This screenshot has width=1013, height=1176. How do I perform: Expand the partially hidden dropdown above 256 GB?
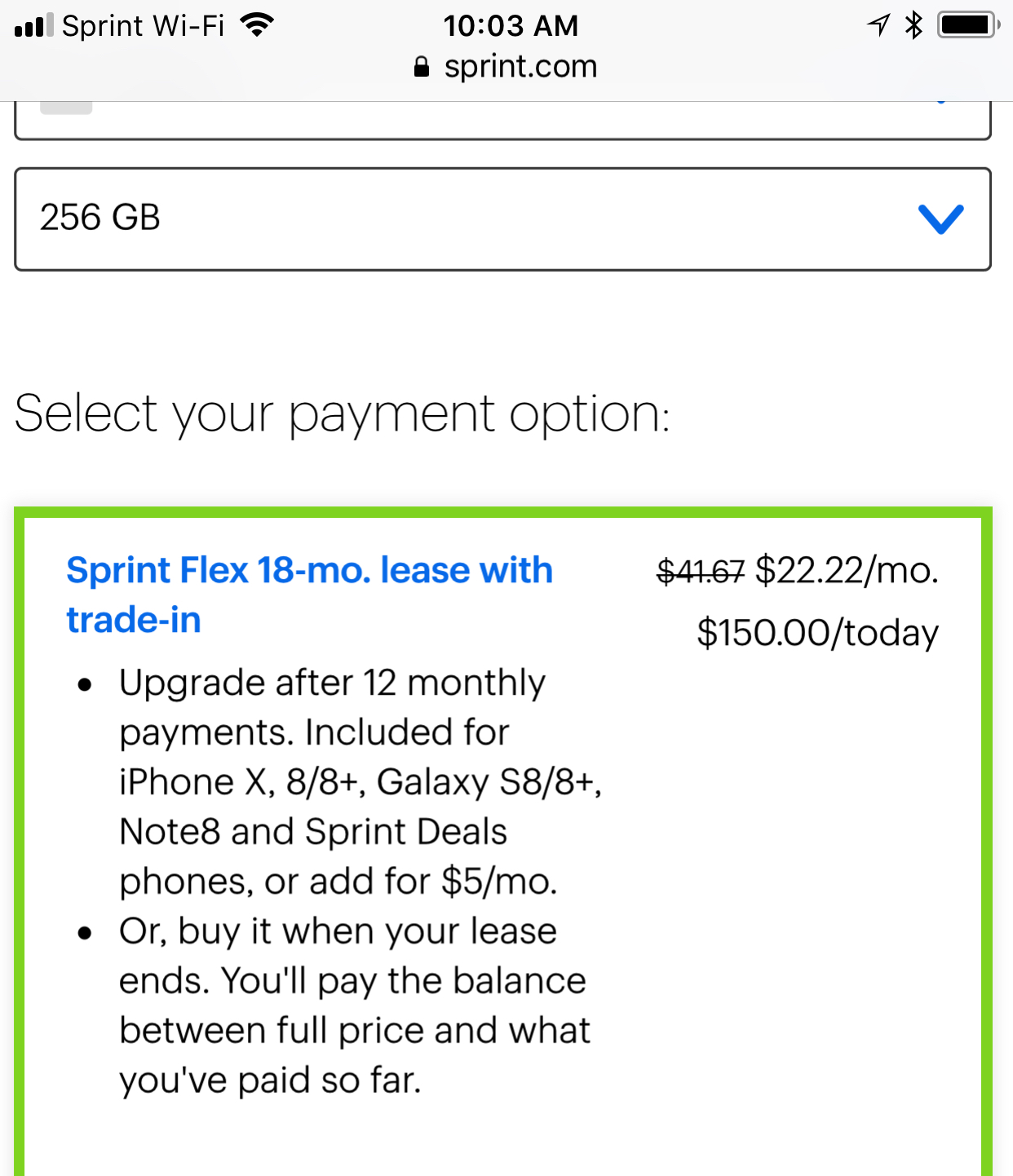pos(502,121)
